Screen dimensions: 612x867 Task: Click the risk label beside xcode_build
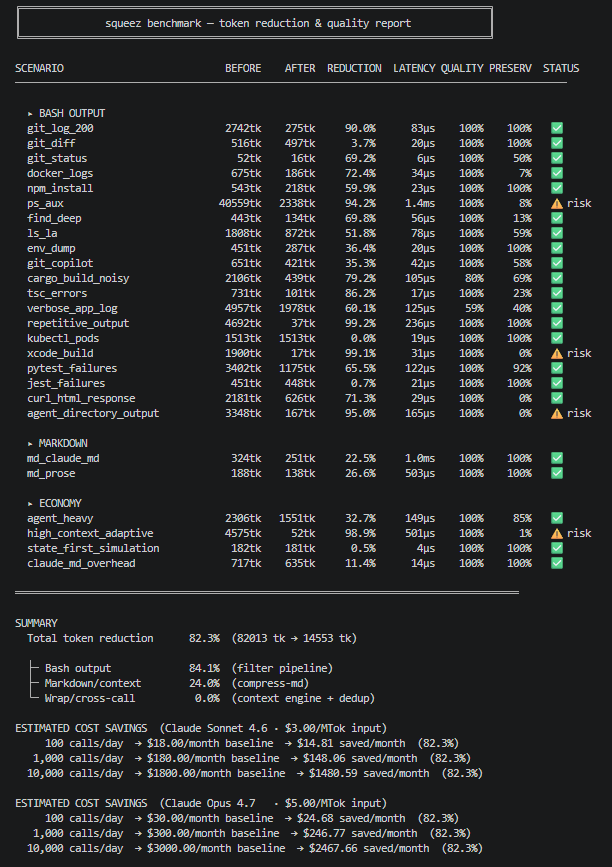pyautogui.click(x=579, y=353)
